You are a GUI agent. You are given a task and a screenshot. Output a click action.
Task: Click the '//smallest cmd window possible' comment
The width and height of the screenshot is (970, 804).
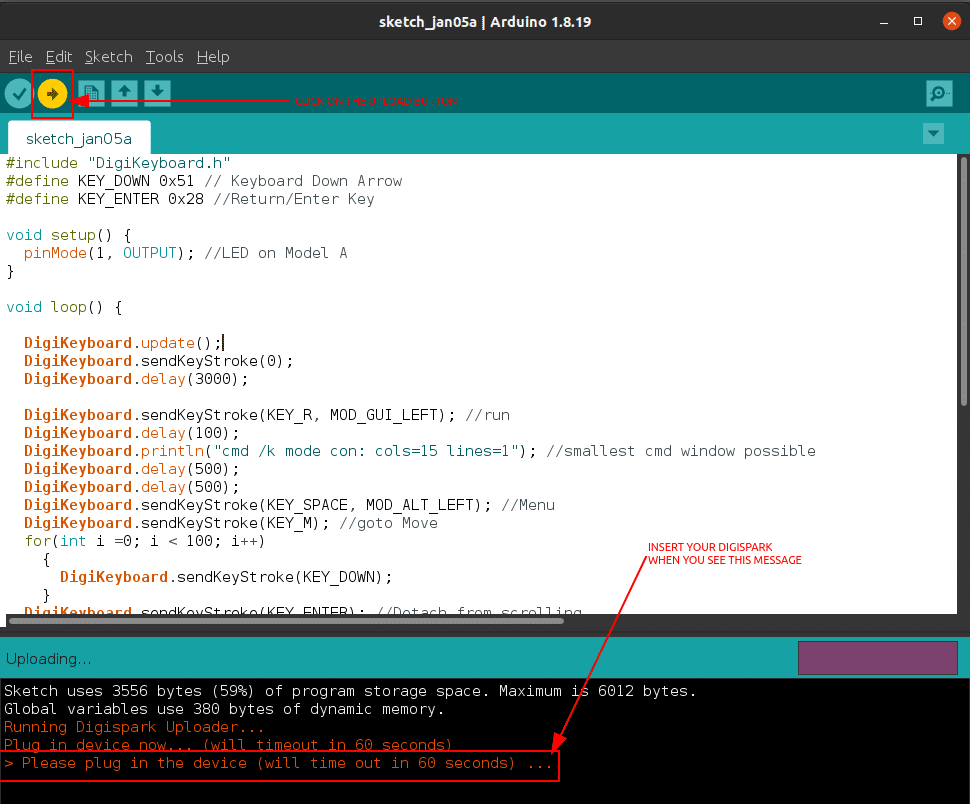coord(680,451)
